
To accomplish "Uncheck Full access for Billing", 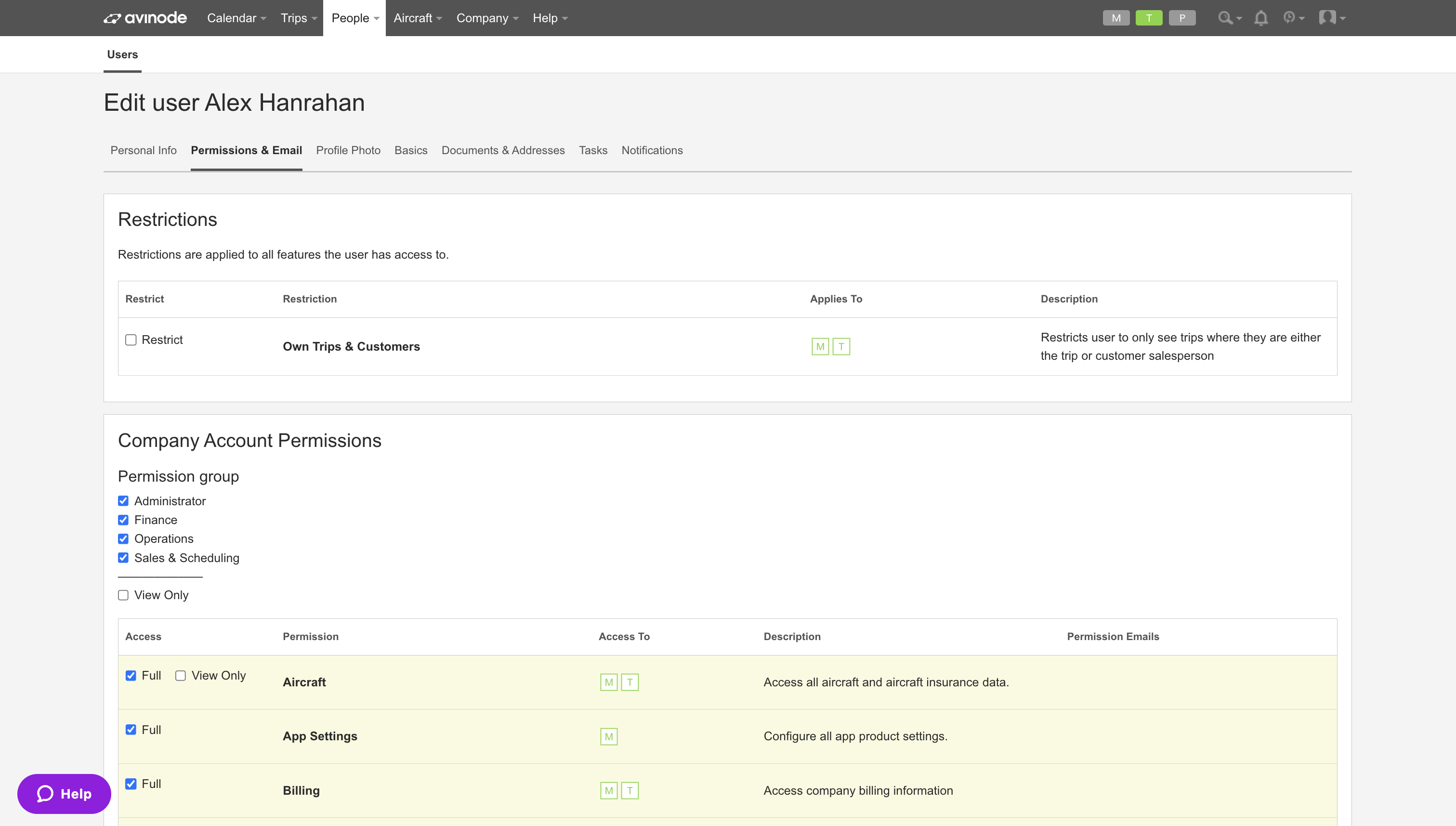I will pos(131,784).
